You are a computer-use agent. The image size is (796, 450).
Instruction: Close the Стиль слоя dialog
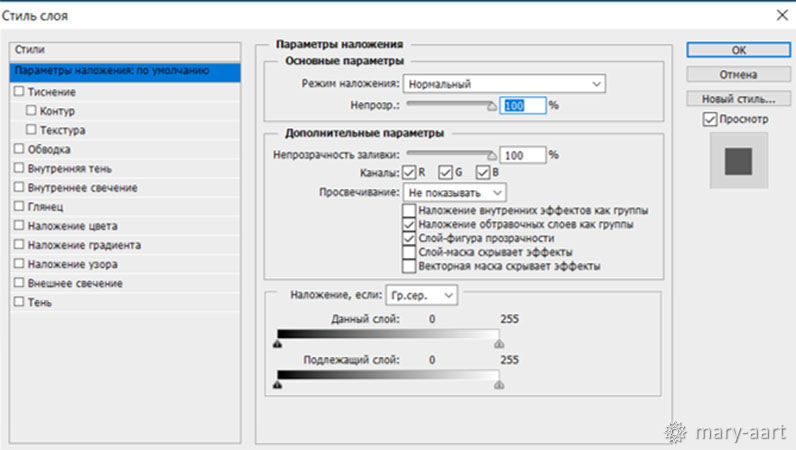[781, 16]
